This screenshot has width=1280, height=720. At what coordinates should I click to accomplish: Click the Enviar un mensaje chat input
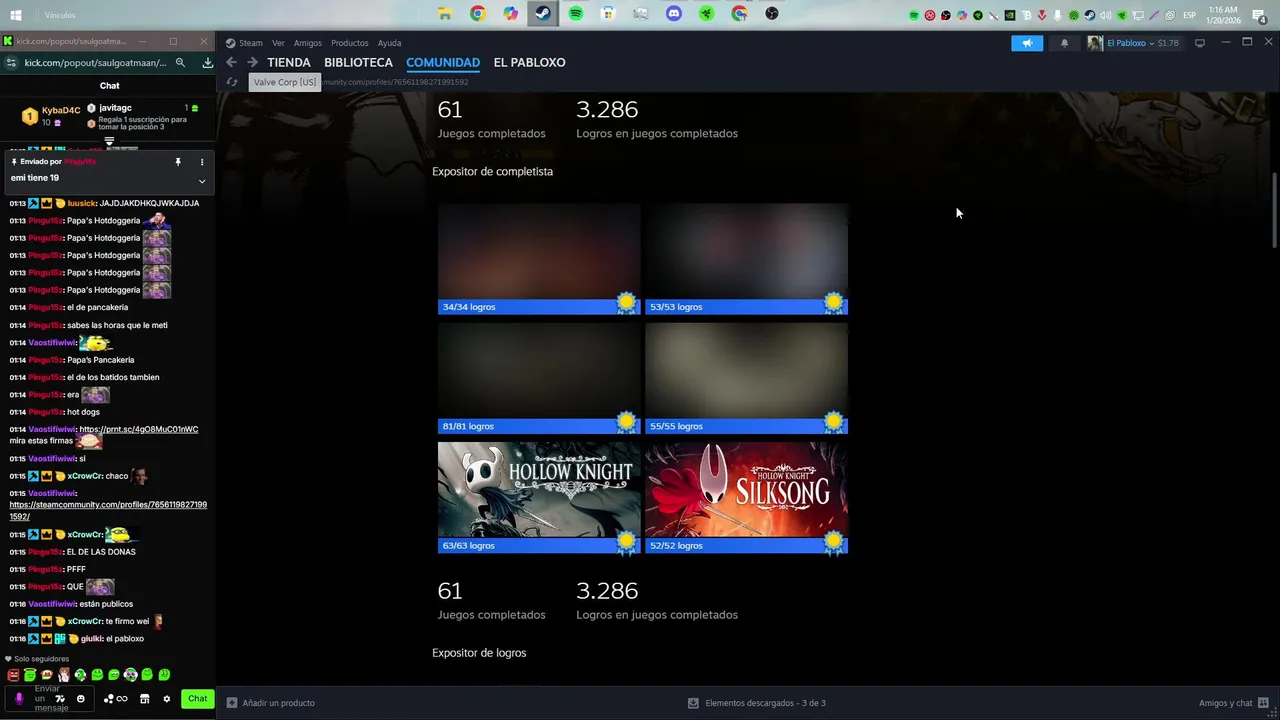pyautogui.click(x=48, y=698)
